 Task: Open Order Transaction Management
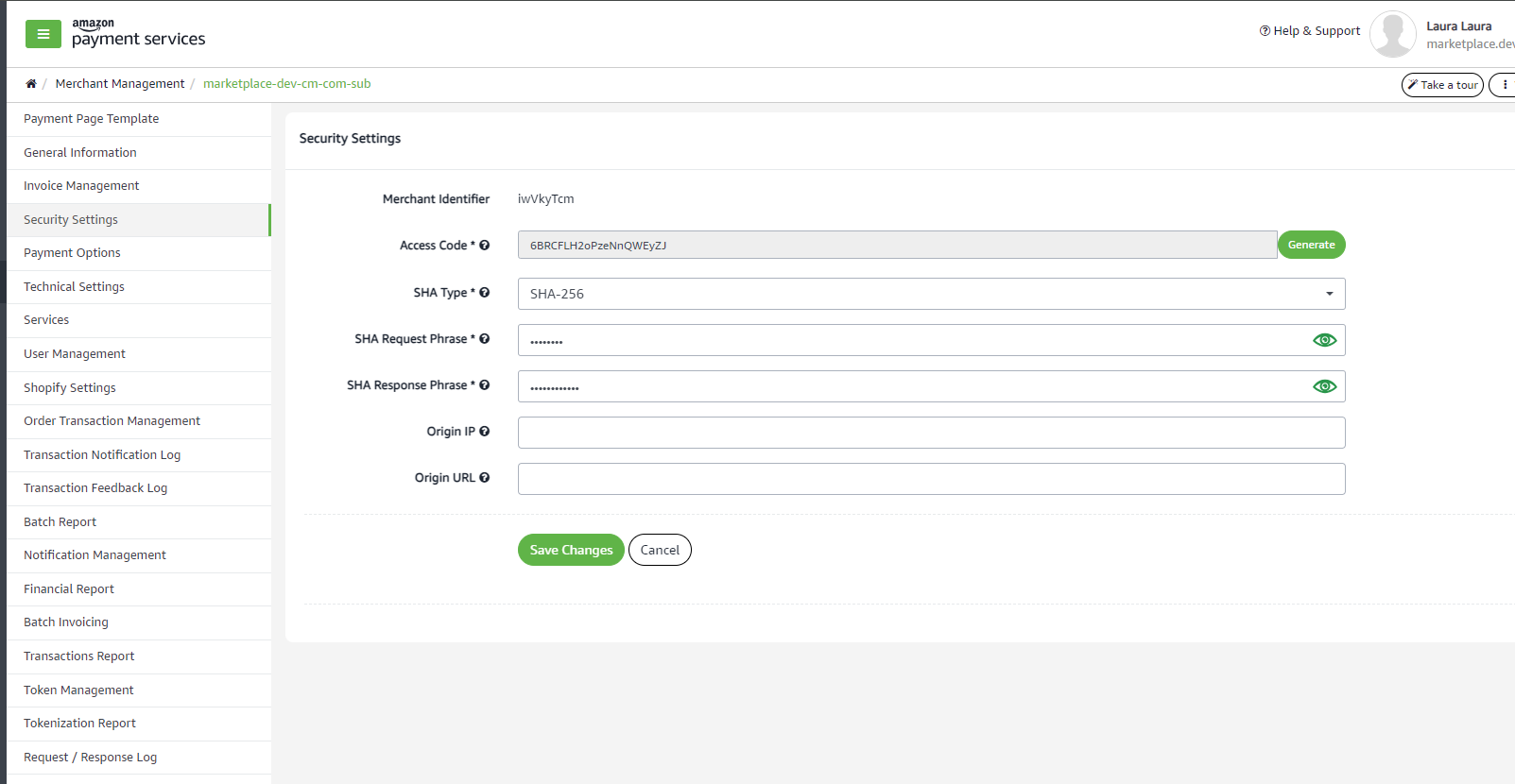tap(139, 421)
